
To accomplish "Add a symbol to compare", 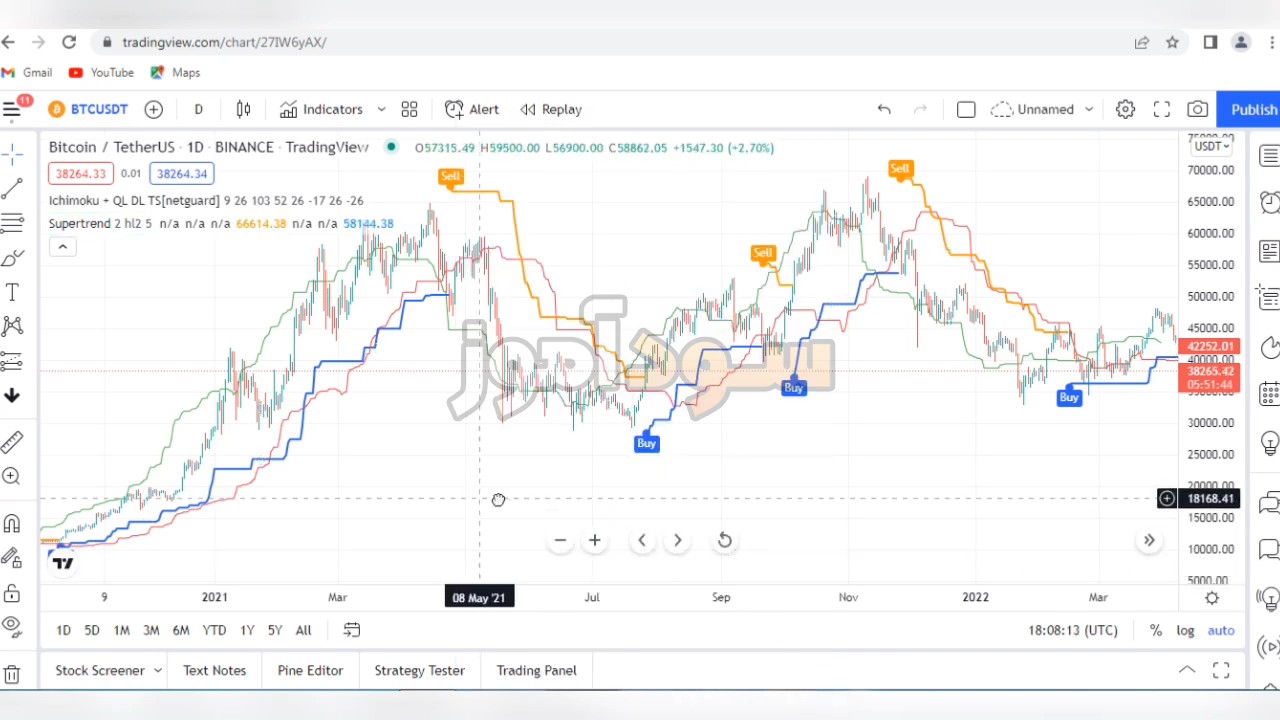I will (x=153, y=109).
